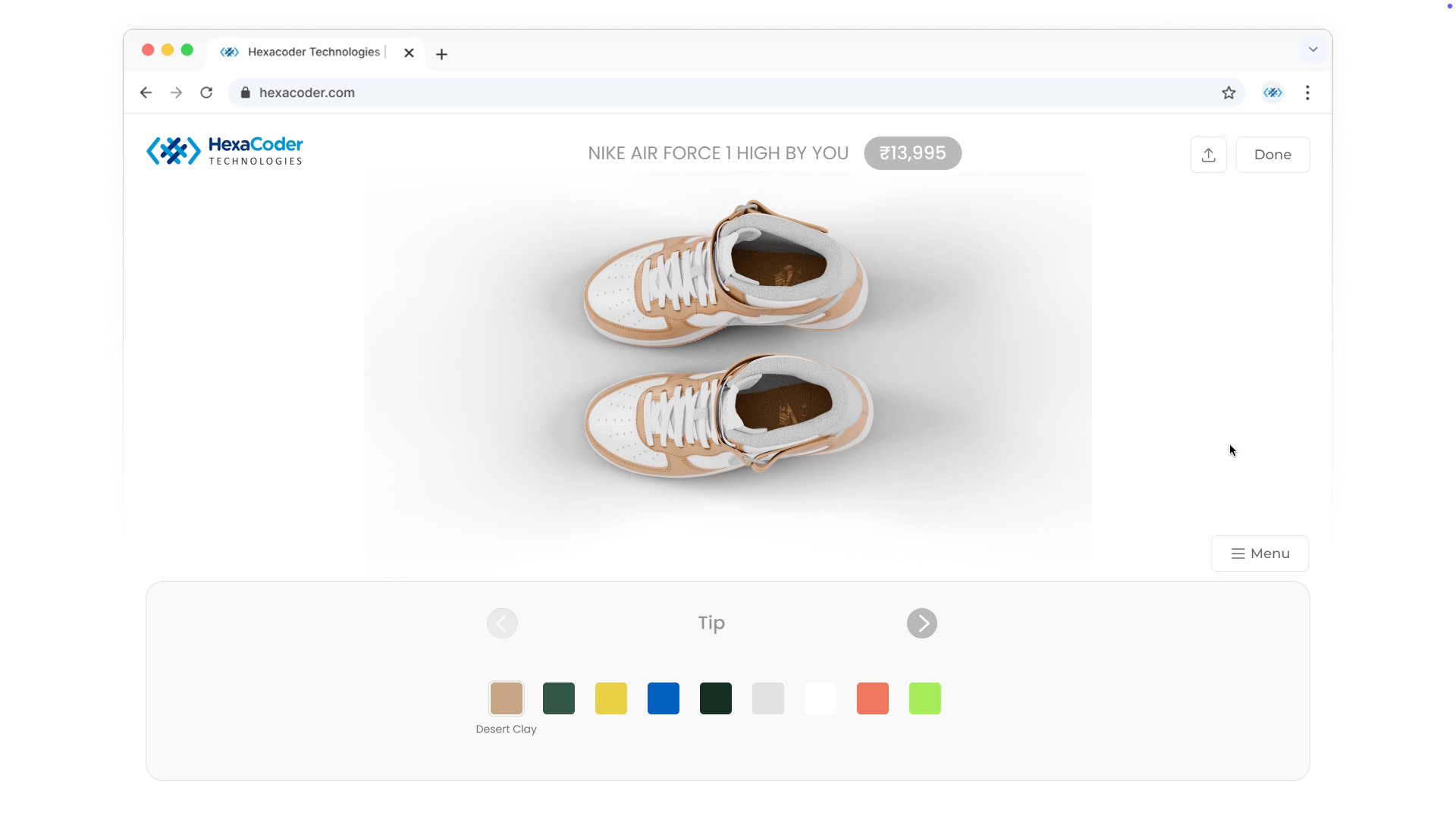This screenshot has width=1456, height=819.
Task: Go to next shoe part arrow
Action: click(x=921, y=623)
